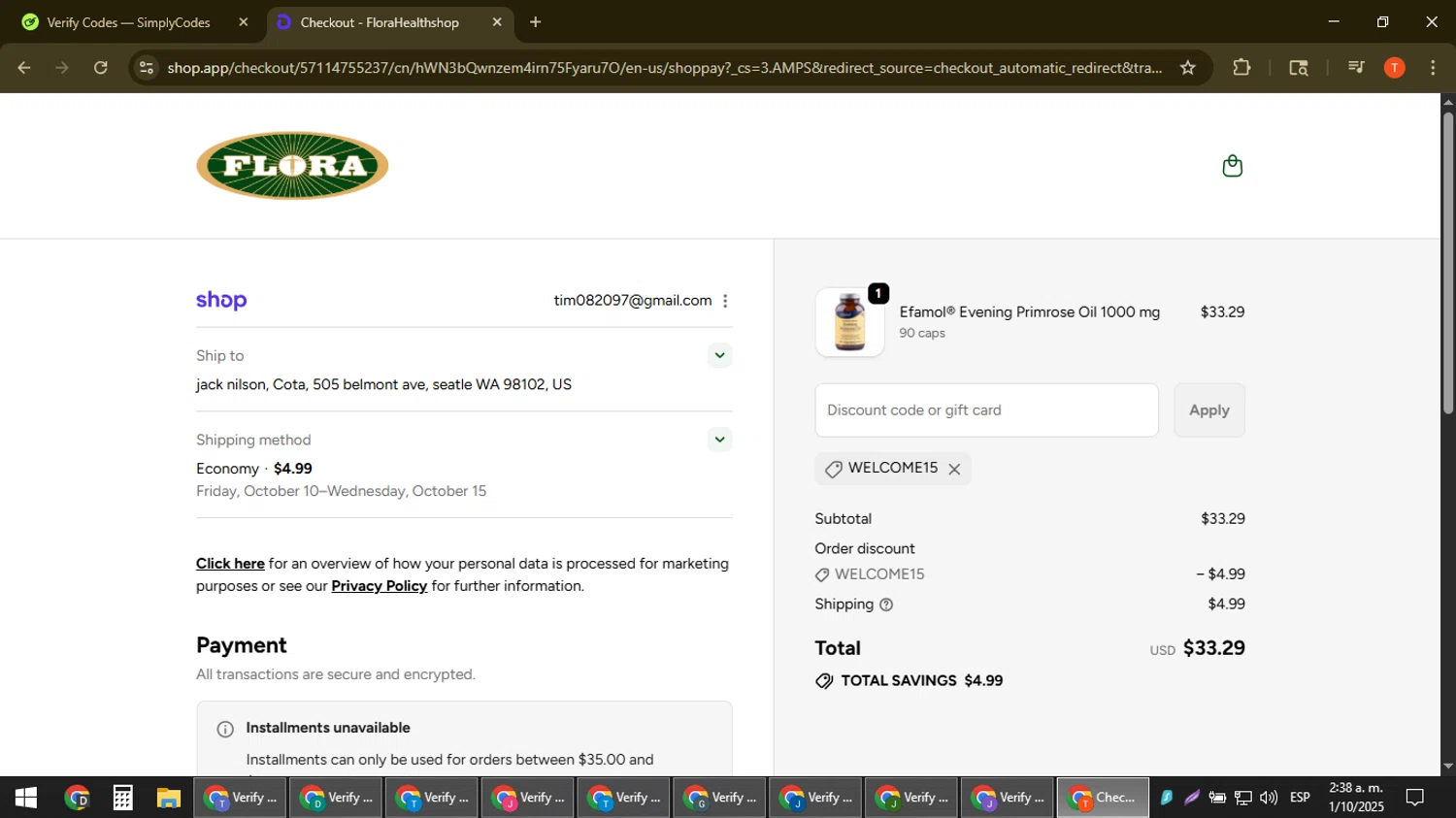1456x818 pixels.
Task: View site information icon in address bar
Action: pyautogui.click(x=146, y=68)
